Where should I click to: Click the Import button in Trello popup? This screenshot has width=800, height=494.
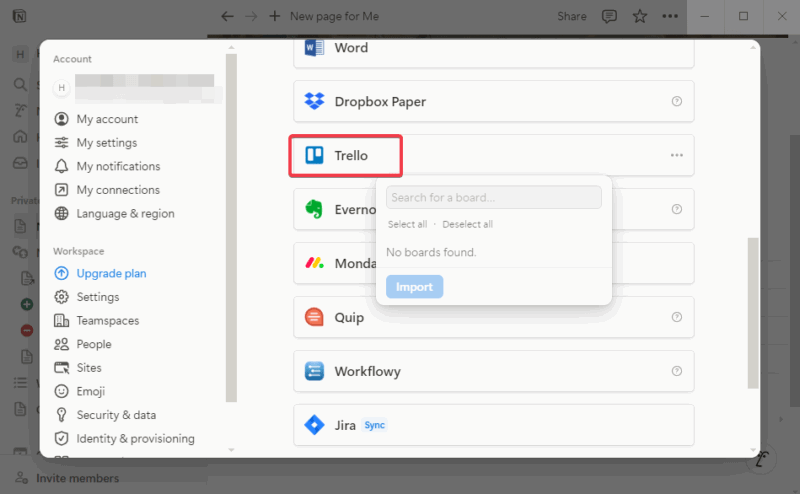(414, 287)
